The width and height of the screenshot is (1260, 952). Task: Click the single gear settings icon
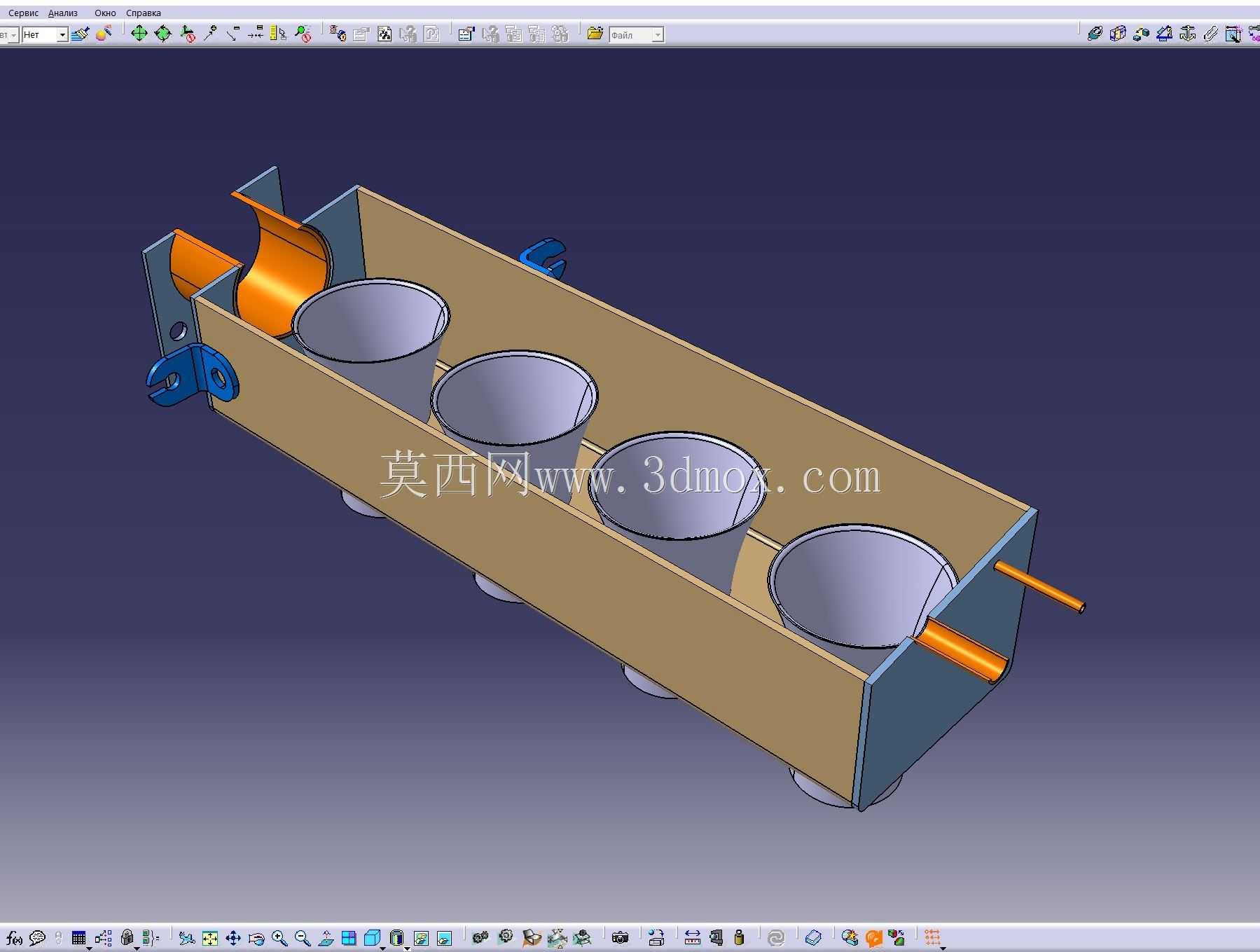point(506,937)
